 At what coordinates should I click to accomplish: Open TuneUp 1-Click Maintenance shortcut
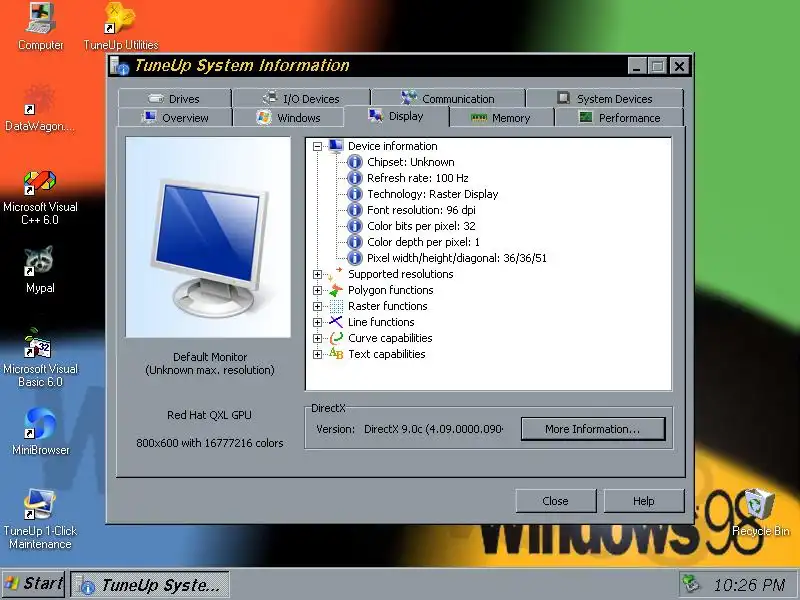click(40, 518)
